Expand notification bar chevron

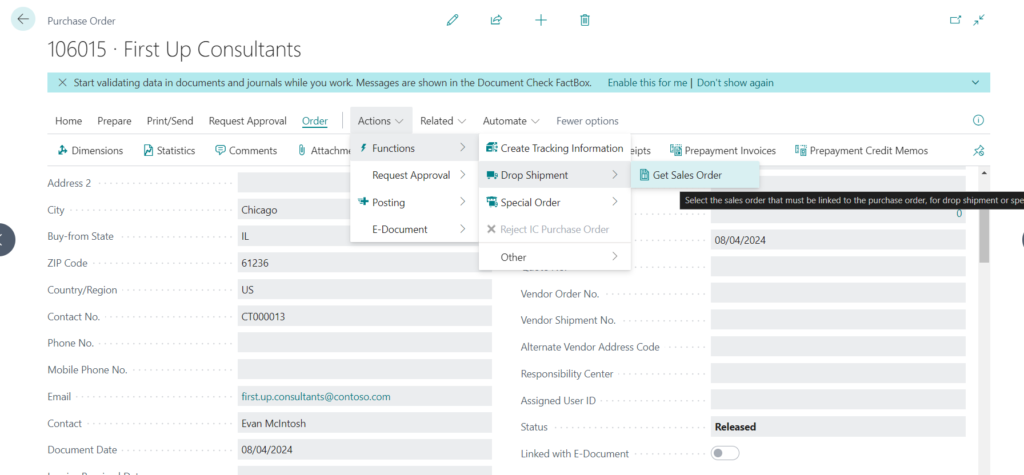click(x=976, y=83)
